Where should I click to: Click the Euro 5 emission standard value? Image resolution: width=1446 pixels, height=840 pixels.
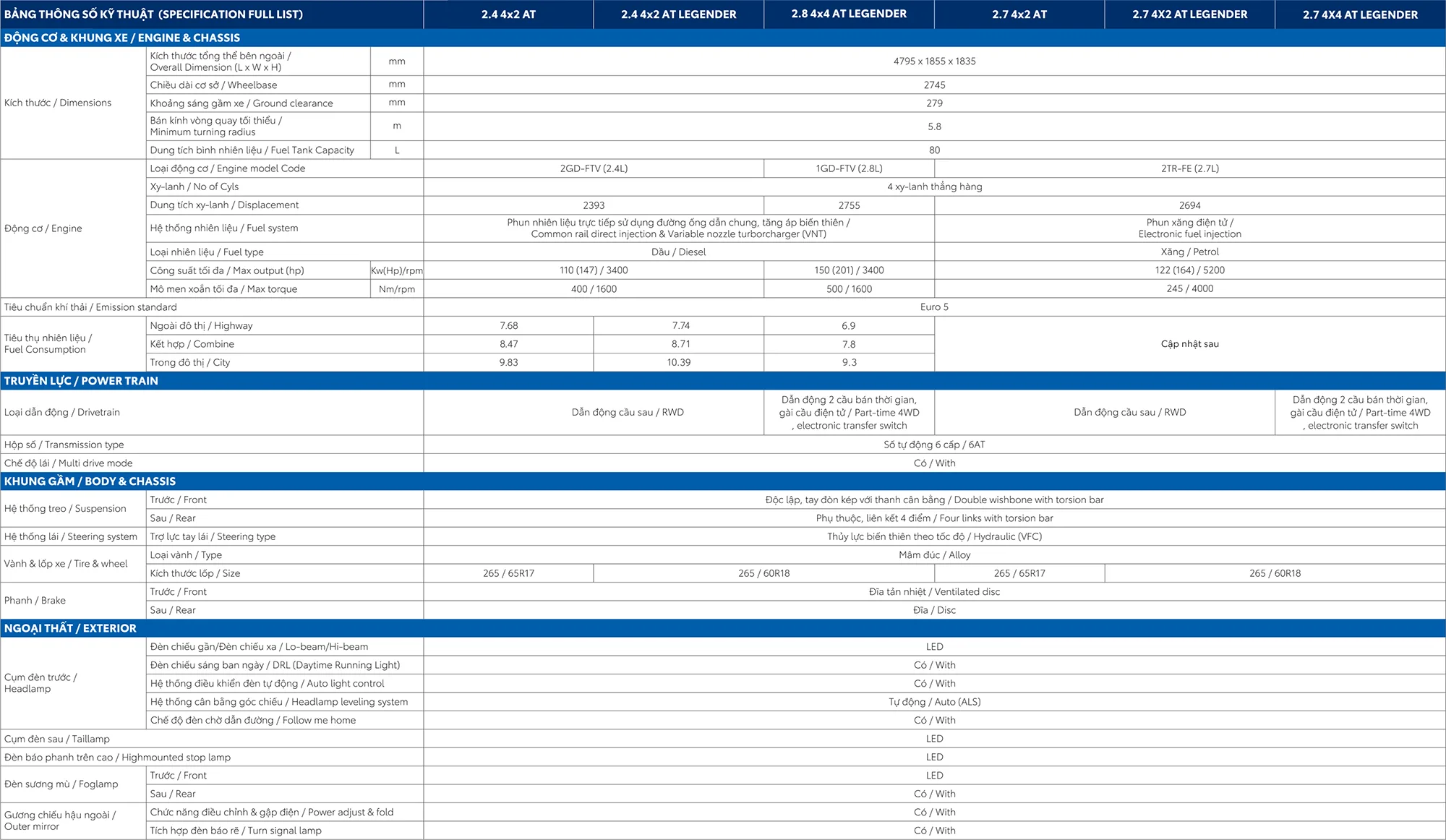point(934,307)
